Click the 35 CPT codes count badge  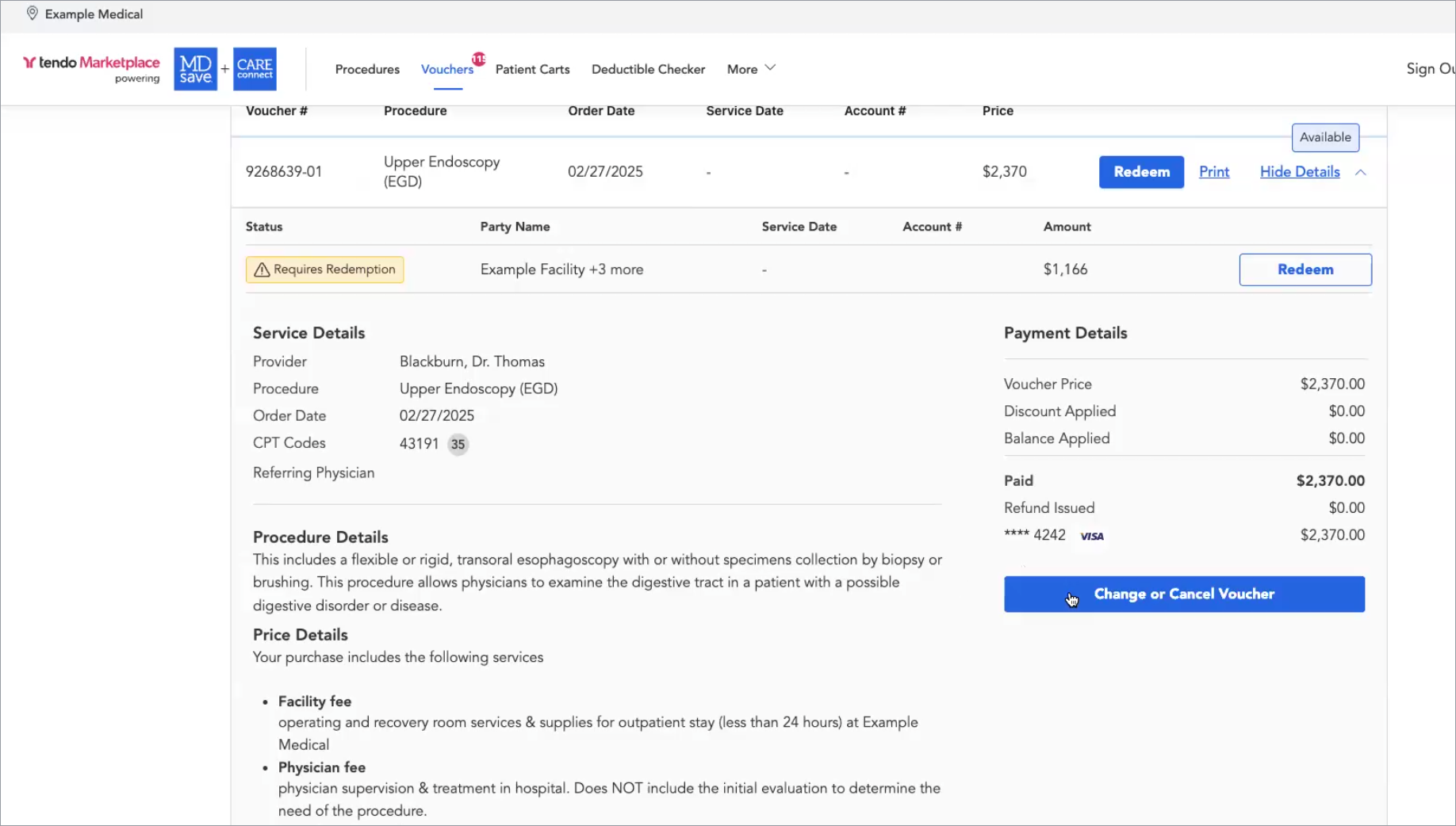(x=458, y=444)
